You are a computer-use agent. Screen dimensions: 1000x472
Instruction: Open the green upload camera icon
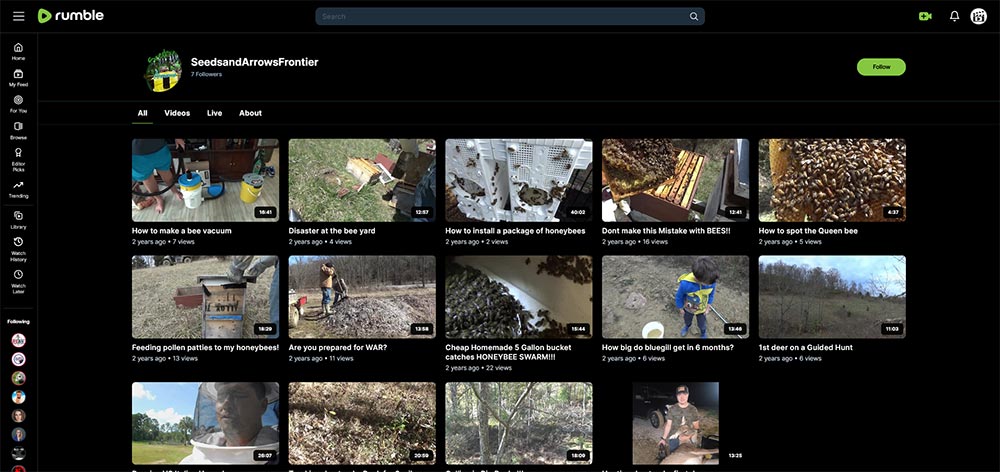[x=925, y=17]
